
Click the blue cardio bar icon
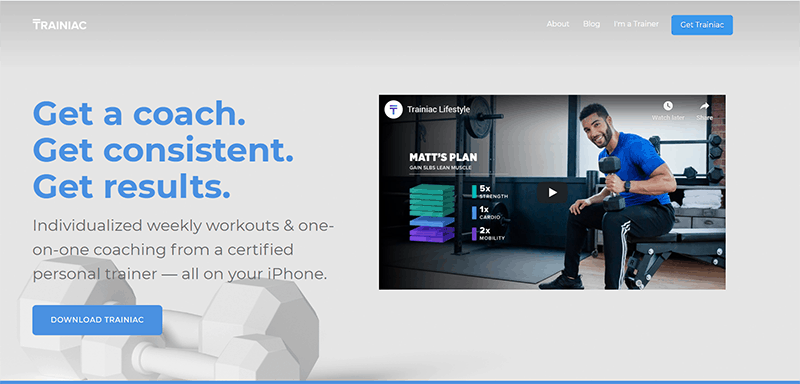pos(474,213)
